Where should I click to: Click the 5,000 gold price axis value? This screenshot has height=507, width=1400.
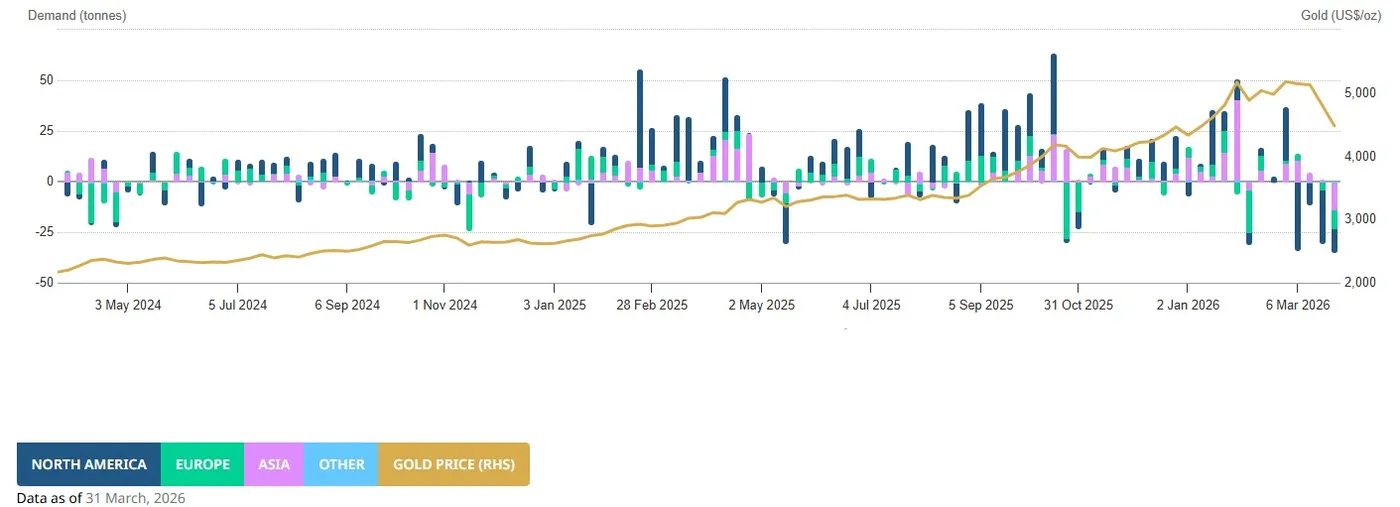(x=1361, y=93)
